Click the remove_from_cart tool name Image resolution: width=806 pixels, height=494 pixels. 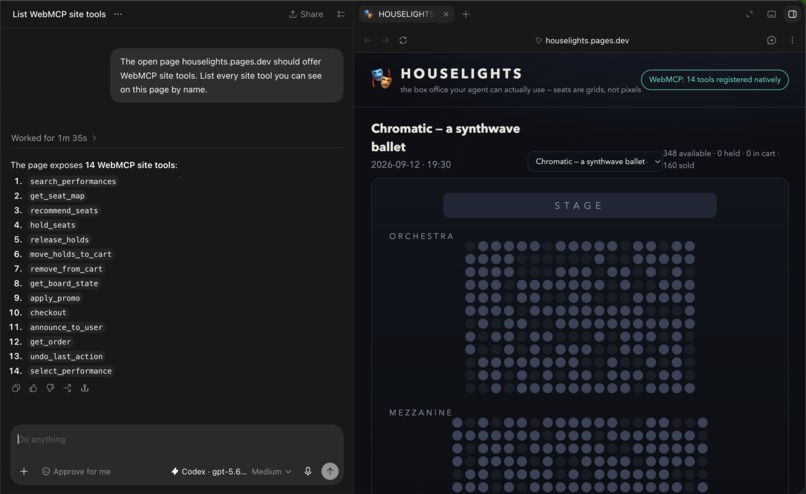(x=66, y=269)
